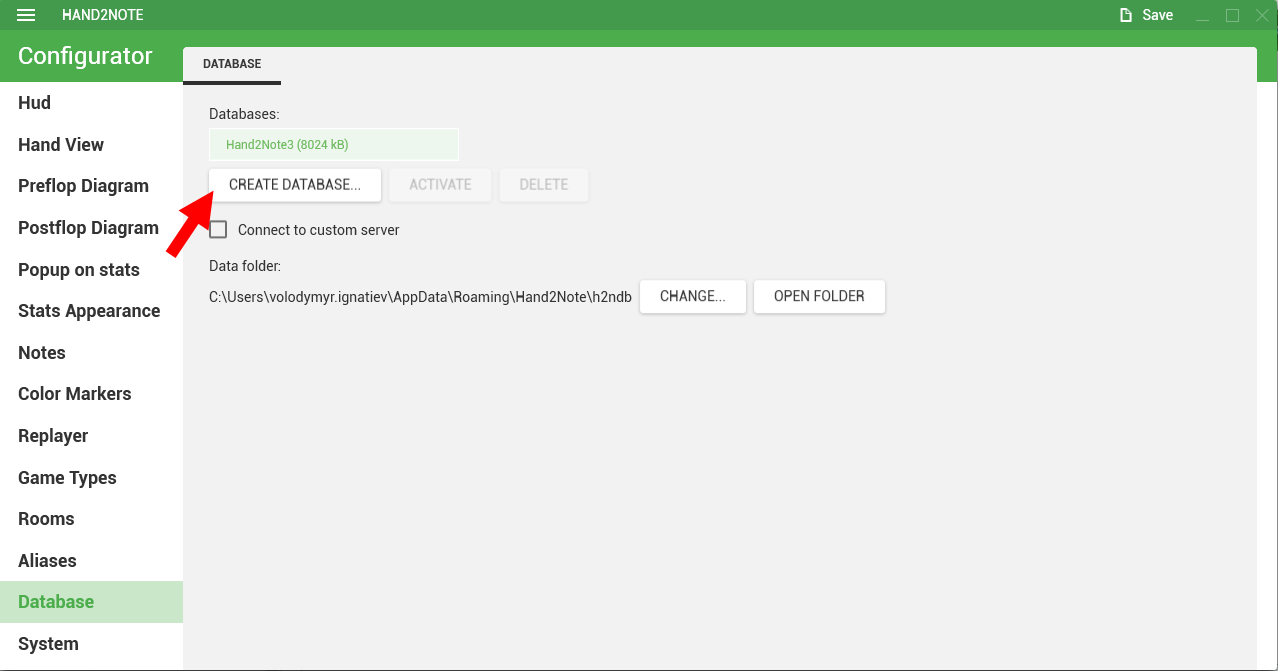Close the Hand2Note window
This screenshot has width=1278, height=671.
[1261, 15]
